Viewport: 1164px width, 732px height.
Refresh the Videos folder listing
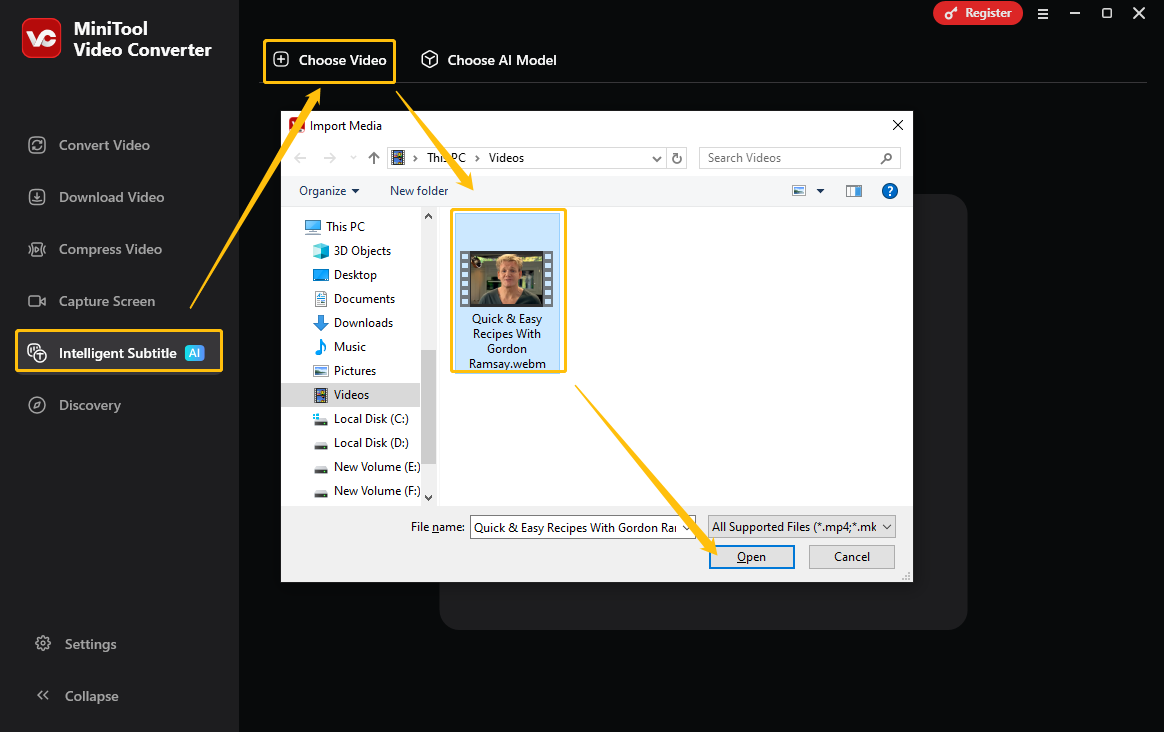[x=677, y=158]
